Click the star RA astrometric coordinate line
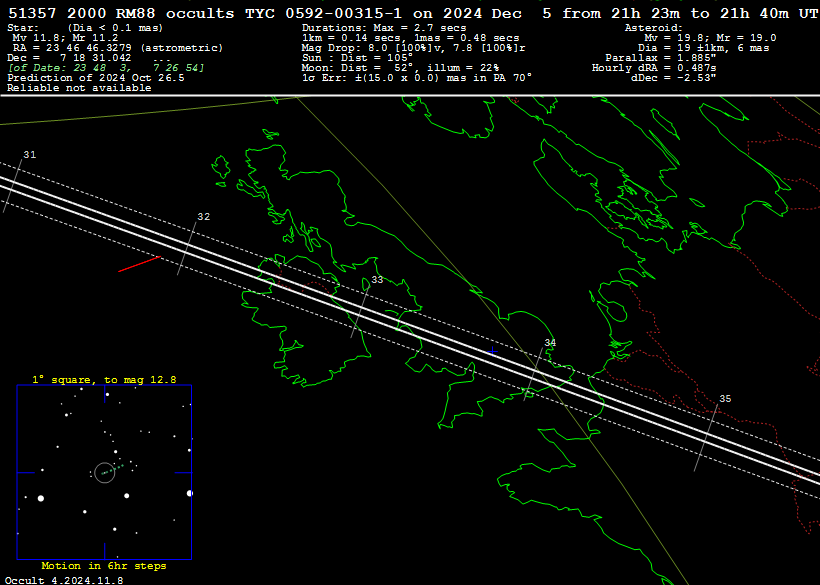Image resolution: width=820 pixels, height=585 pixels. click(x=105, y=47)
